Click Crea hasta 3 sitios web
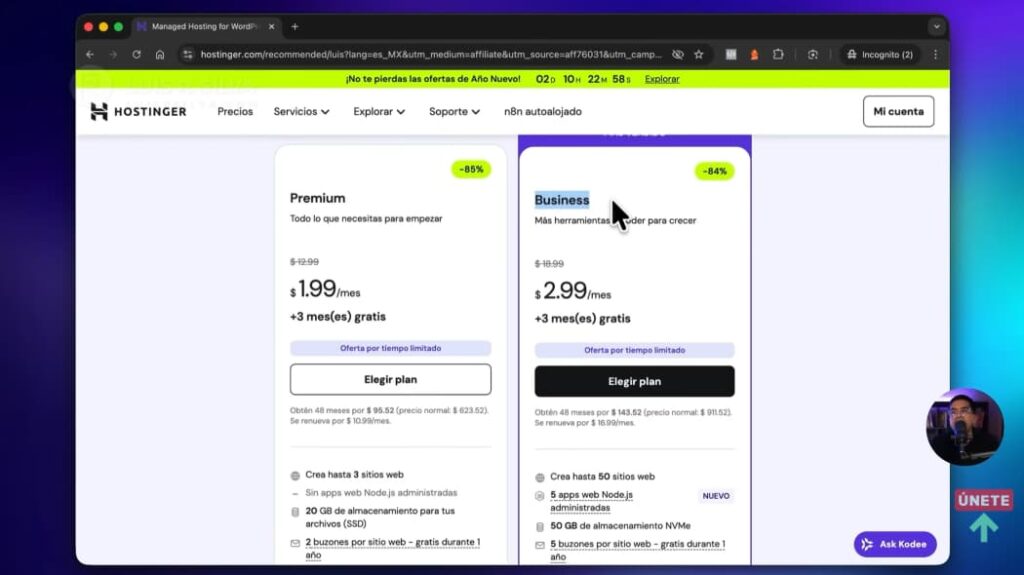The image size is (1024, 575). (354, 475)
